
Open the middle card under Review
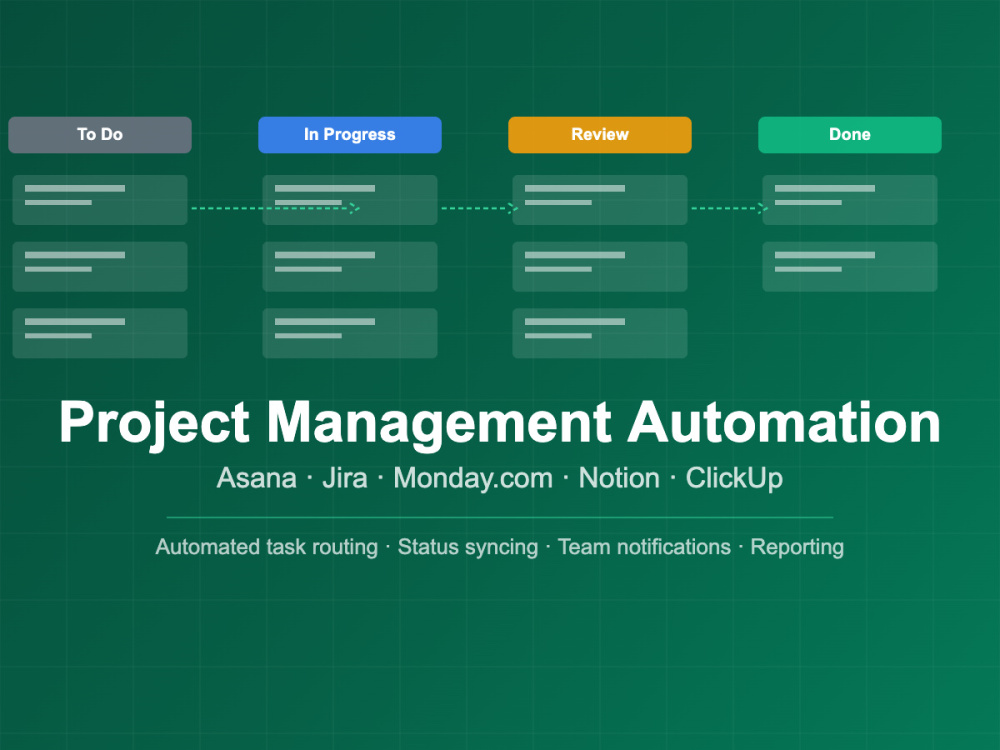(600, 267)
